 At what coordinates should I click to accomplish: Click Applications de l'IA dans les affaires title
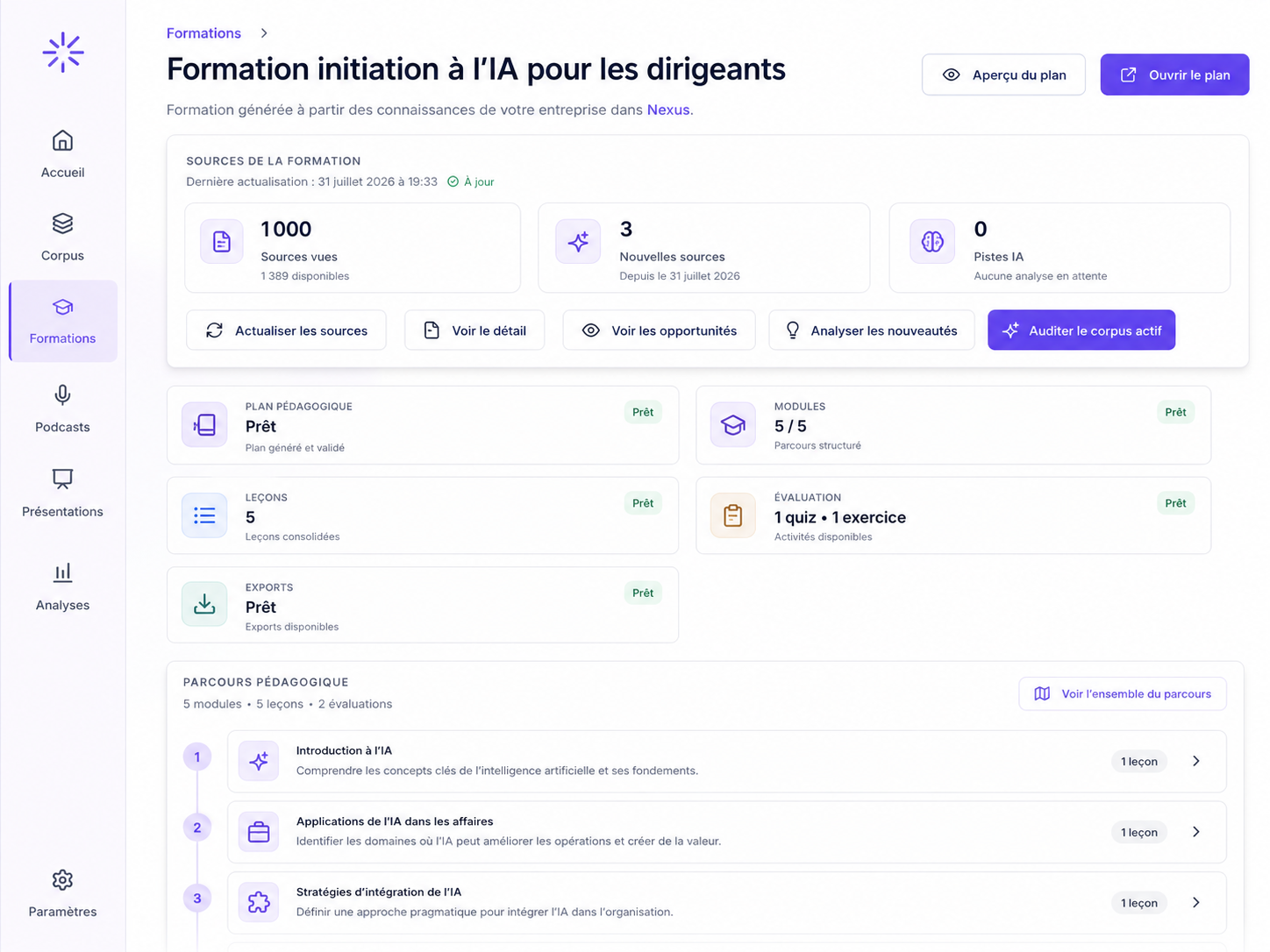[395, 821]
